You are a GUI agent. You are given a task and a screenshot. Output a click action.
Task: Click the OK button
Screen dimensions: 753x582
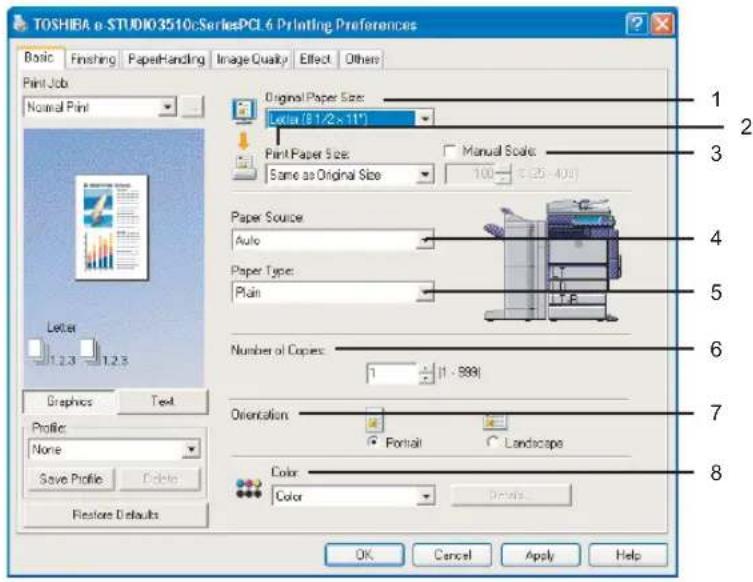pos(364,555)
